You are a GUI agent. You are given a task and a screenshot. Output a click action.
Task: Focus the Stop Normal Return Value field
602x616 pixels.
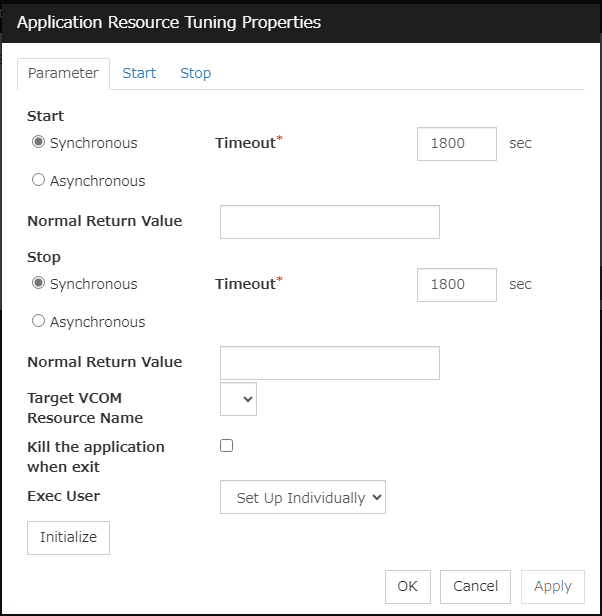pos(329,363)
